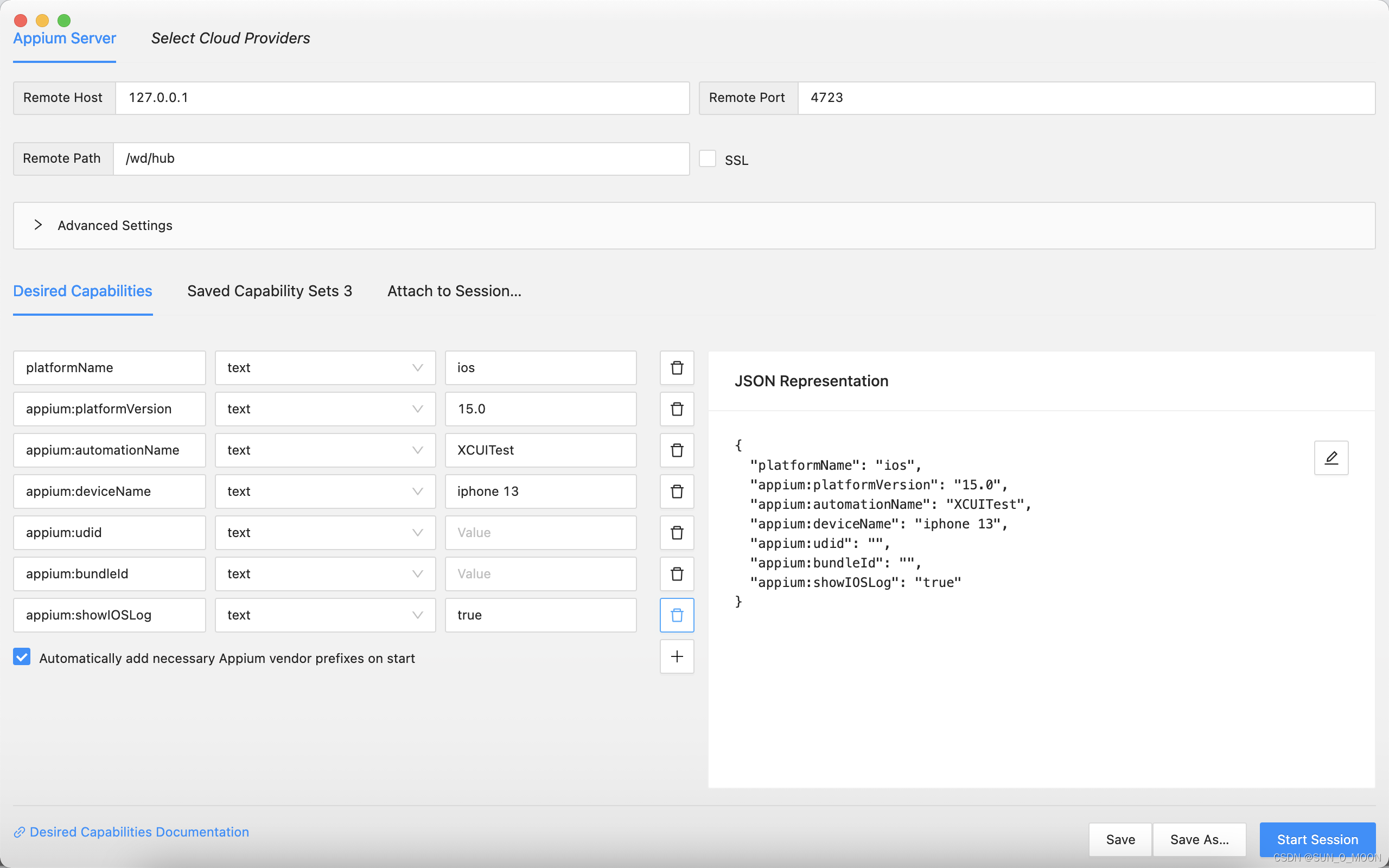The height and width of the screenshot is (868, 1389).
Task: Delete the appium:udid capability row
Action: pyautogui.click(x=677, y=533)
